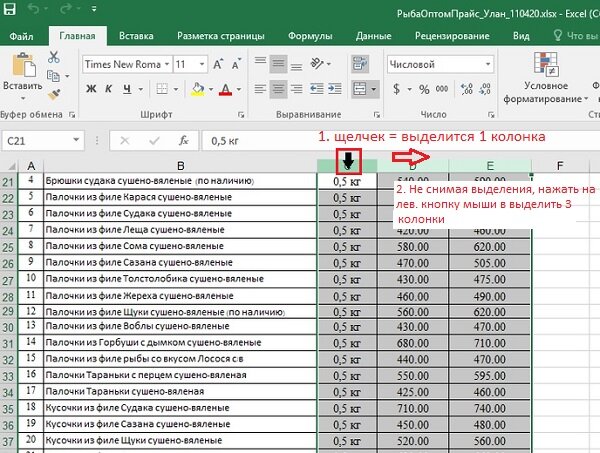Image resolution: width=600 pixels, height=453 pixels.
Task: Click the Name Box showing C21
Action: [x=43, y=141]
